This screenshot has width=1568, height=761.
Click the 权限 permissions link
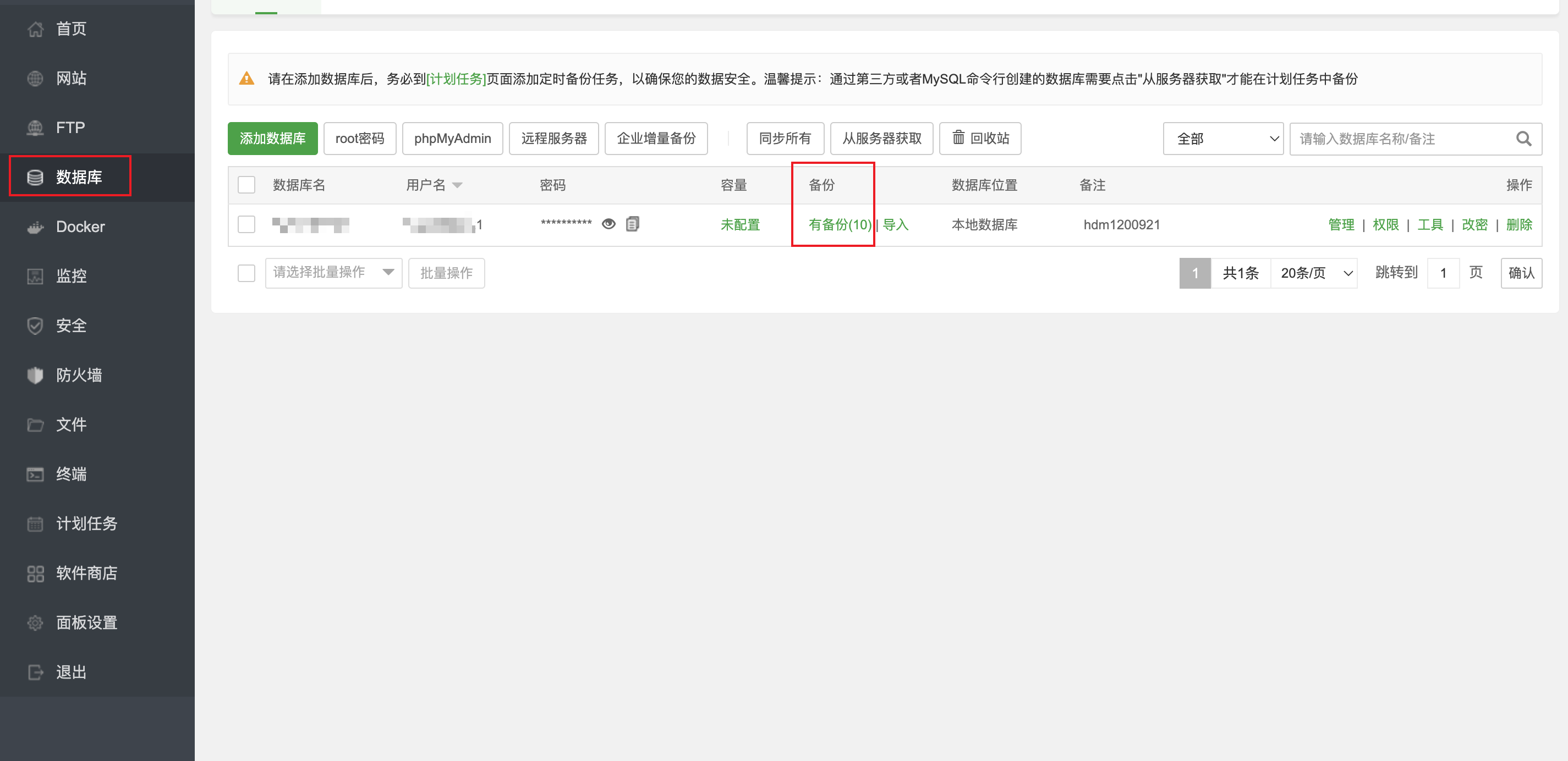(x=1385, y=224)
